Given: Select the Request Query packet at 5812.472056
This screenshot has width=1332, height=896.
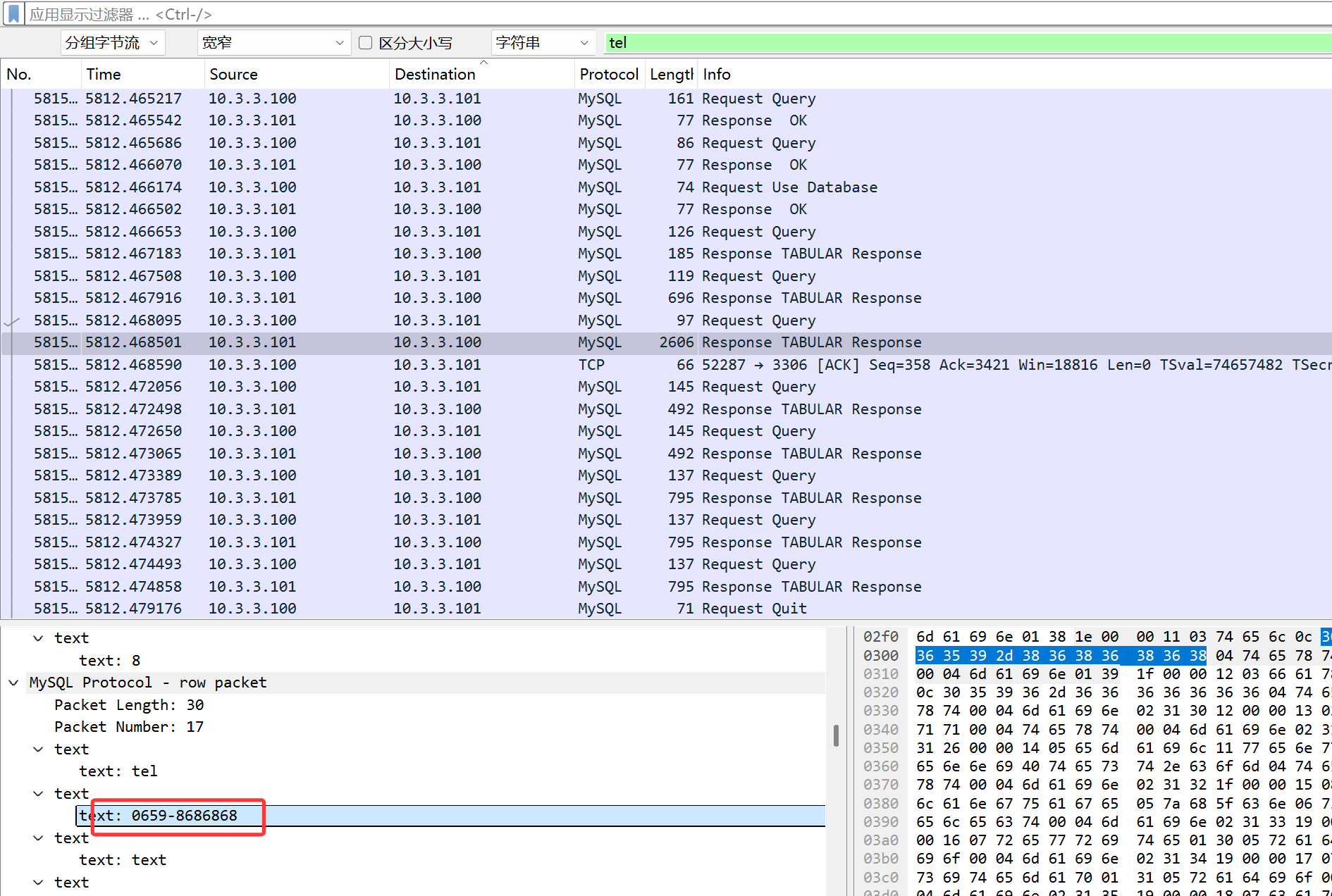Looking at the screenshot, I should click(x=666, y=387).
